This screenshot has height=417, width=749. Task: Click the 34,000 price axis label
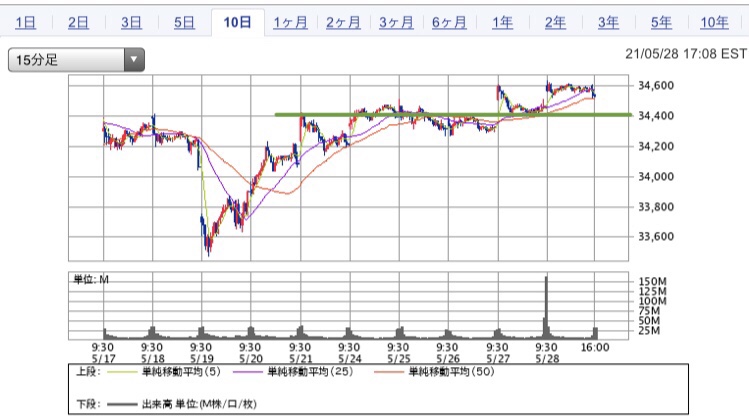click(x=656, y=177)
